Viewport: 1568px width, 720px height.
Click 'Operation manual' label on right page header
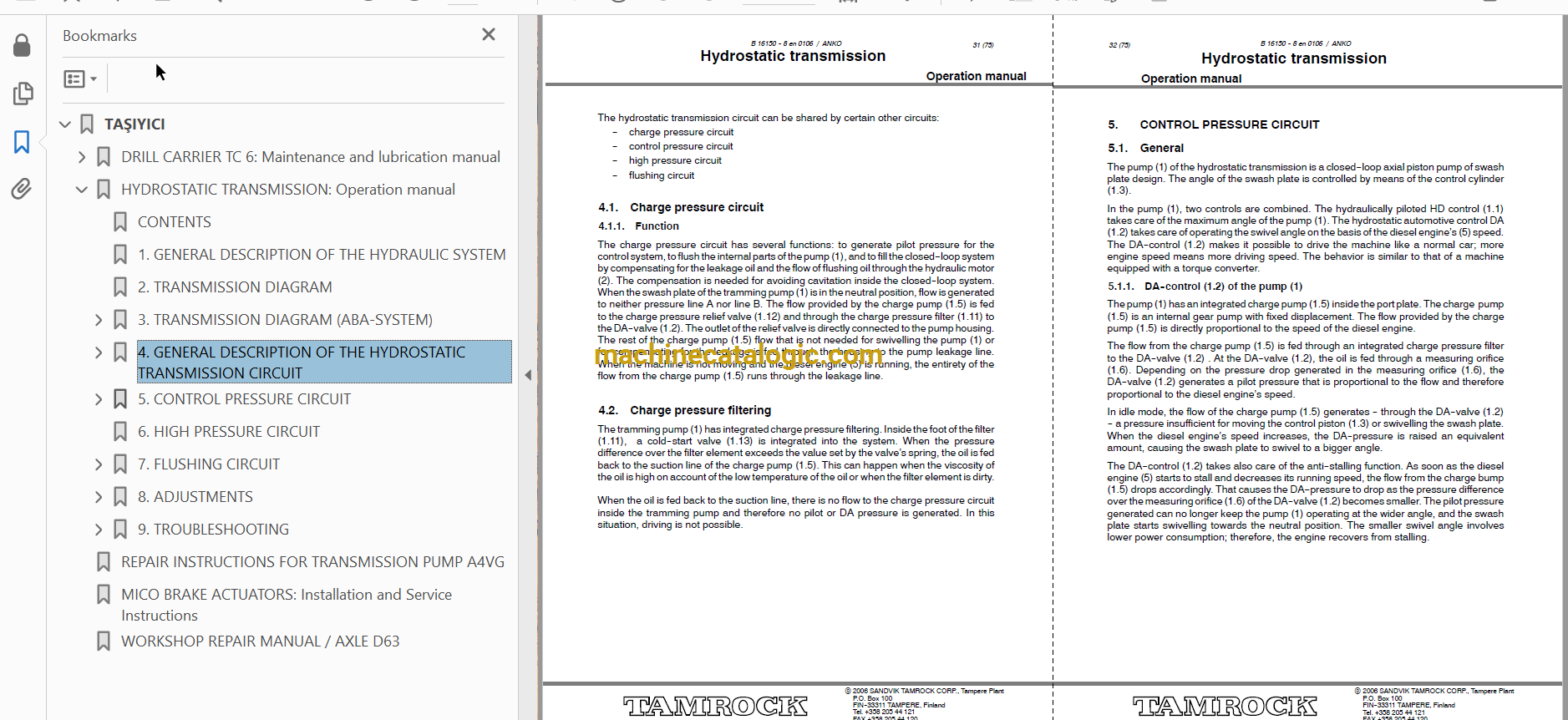click(1191, 79)
